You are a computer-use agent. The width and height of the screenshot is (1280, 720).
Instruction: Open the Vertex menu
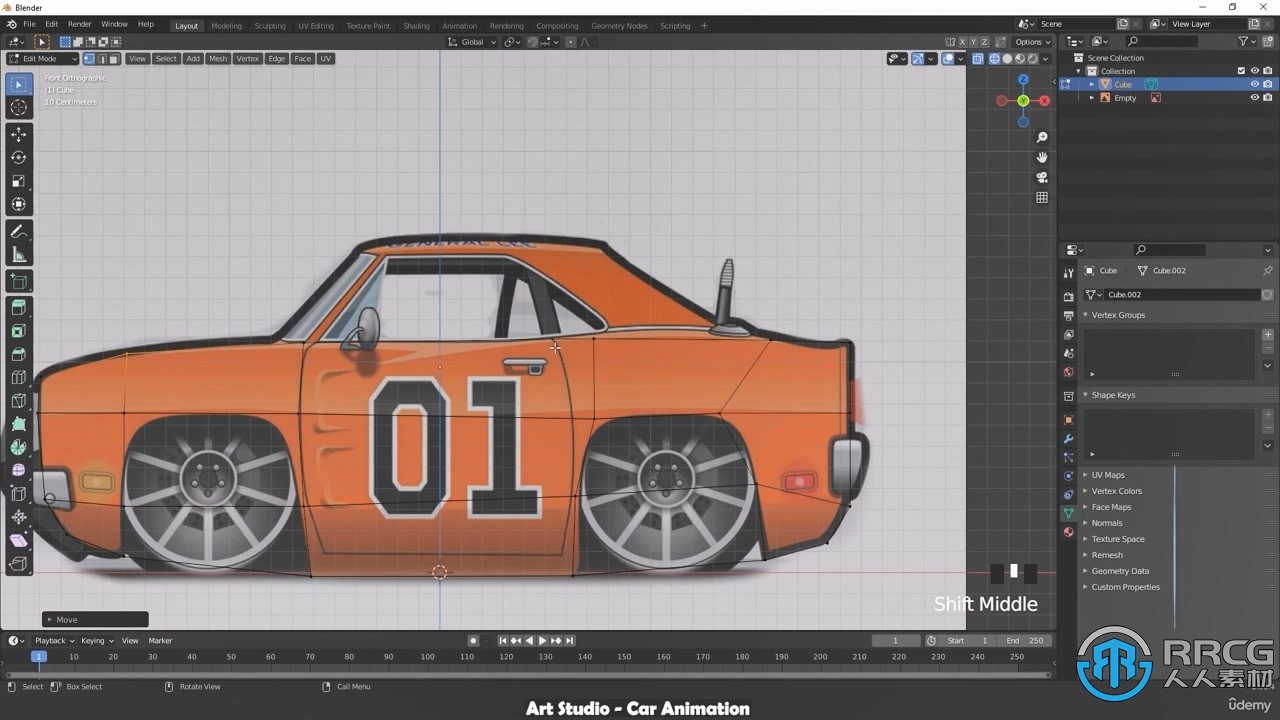(247, 59)
